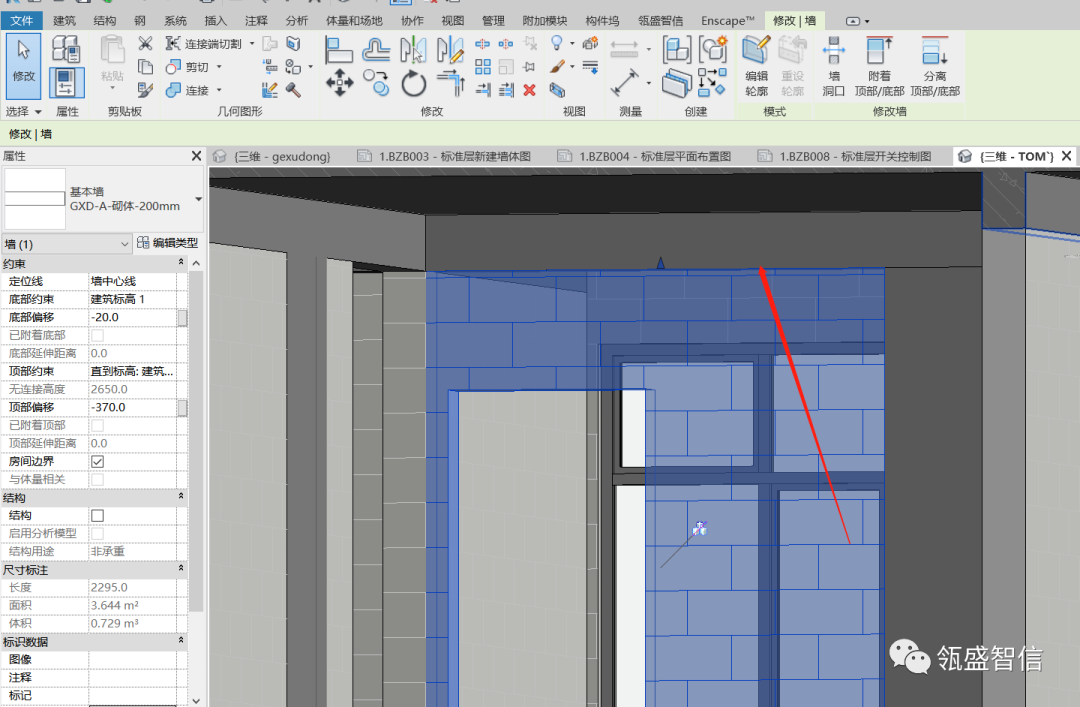Image resolution: width=1080 pixels, height=707 pixels.
Task: Open the wall type selector dropdown
Action: (x=198, y=199)
